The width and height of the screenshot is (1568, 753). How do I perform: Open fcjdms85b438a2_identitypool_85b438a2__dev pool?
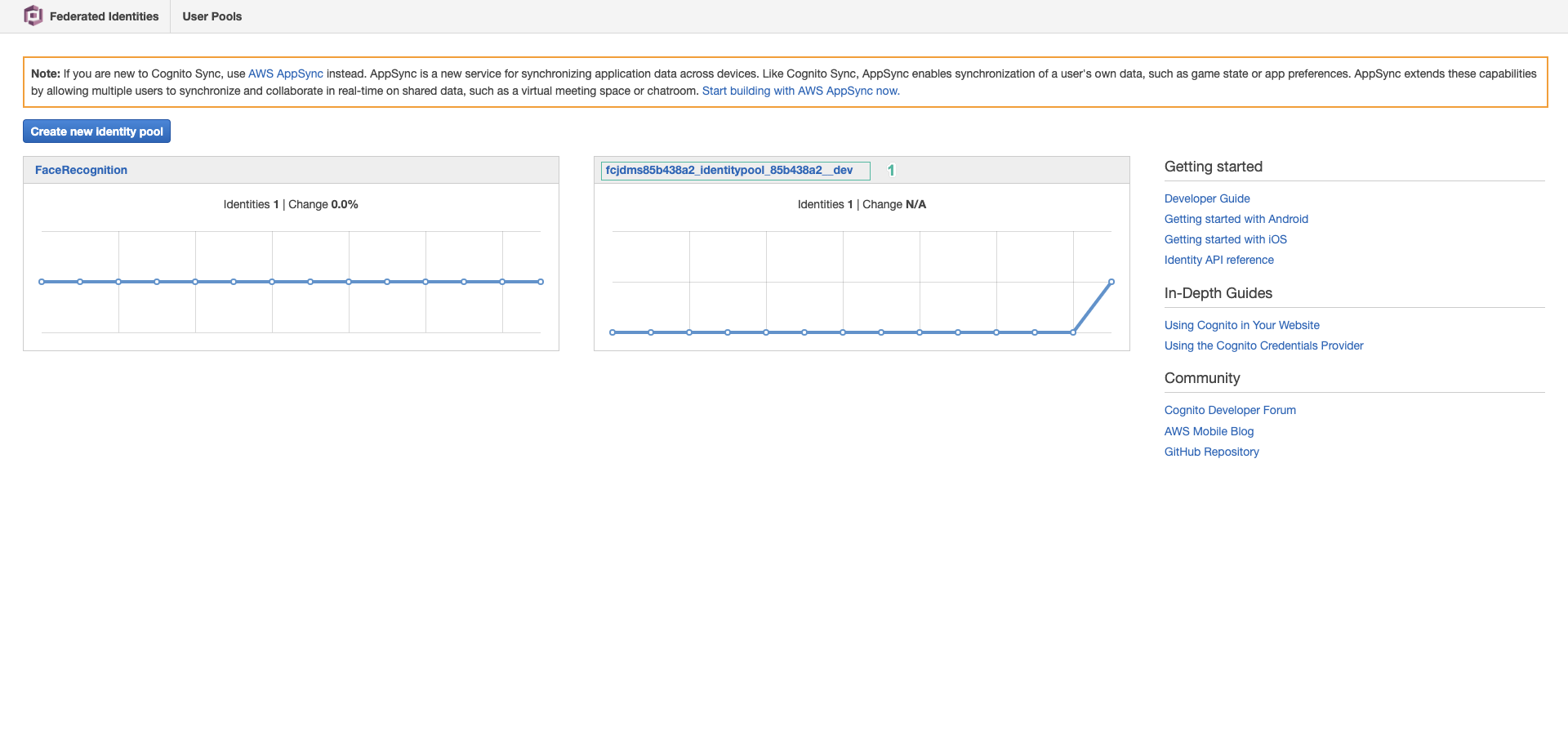(728, 170)
